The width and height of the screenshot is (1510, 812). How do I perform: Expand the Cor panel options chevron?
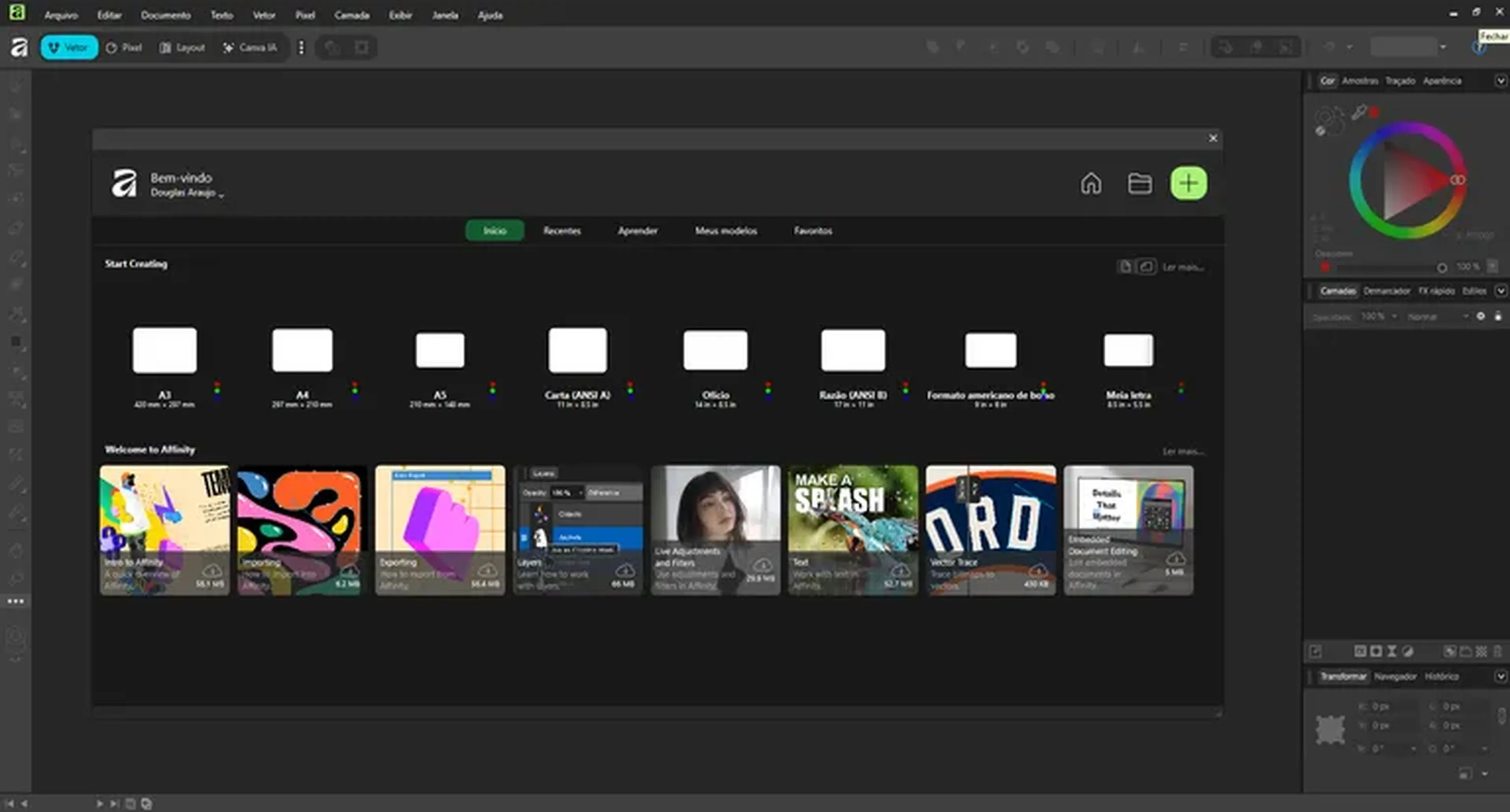1500,81
